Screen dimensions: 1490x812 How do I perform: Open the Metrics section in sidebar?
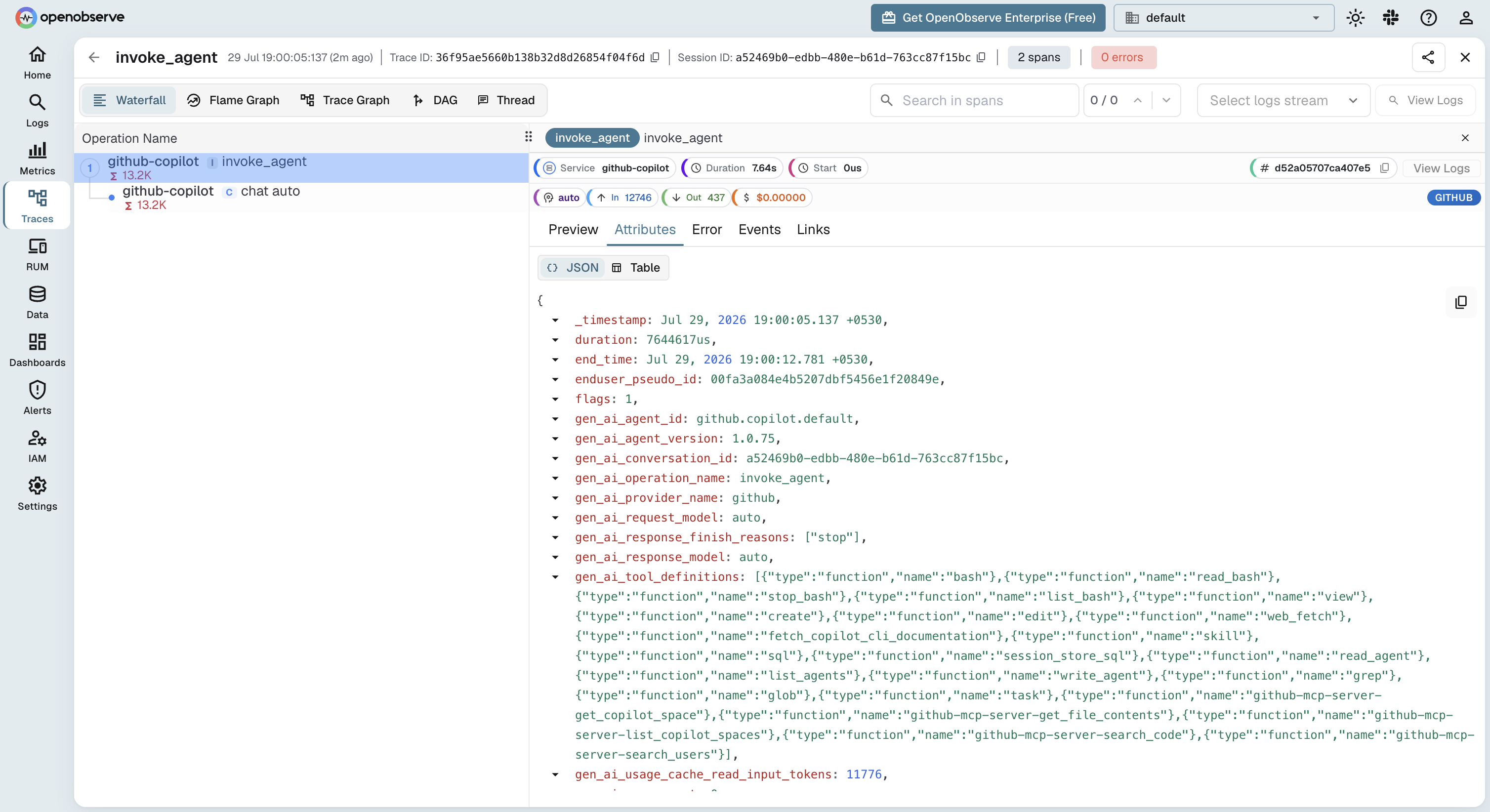(x=37, y=159)
